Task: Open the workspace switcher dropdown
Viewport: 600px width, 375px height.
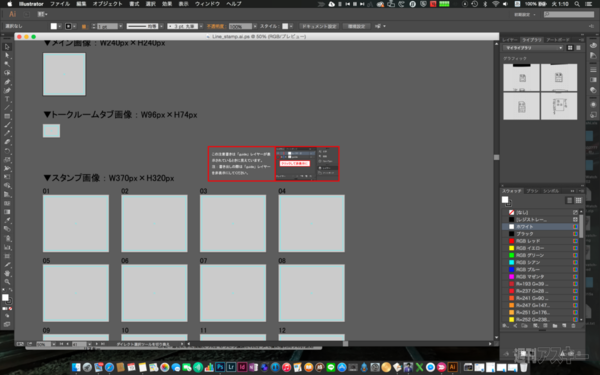Action: click(525, 15)
